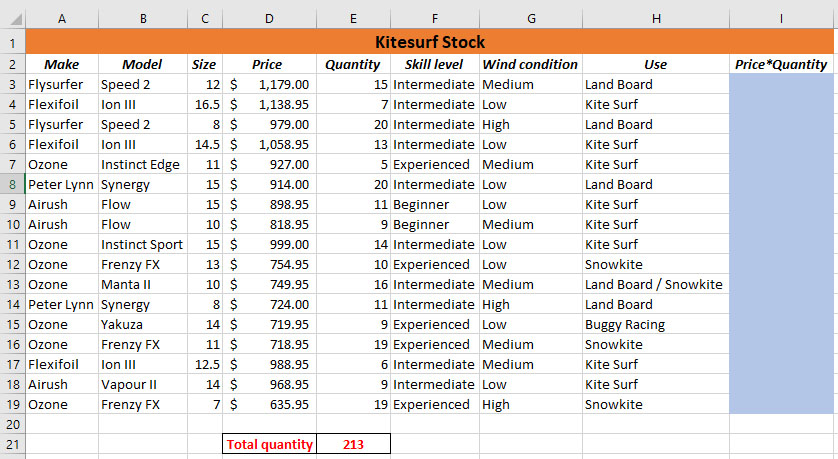Click the Wind condition header cell

pyautogui.click(x=531, y=64)
